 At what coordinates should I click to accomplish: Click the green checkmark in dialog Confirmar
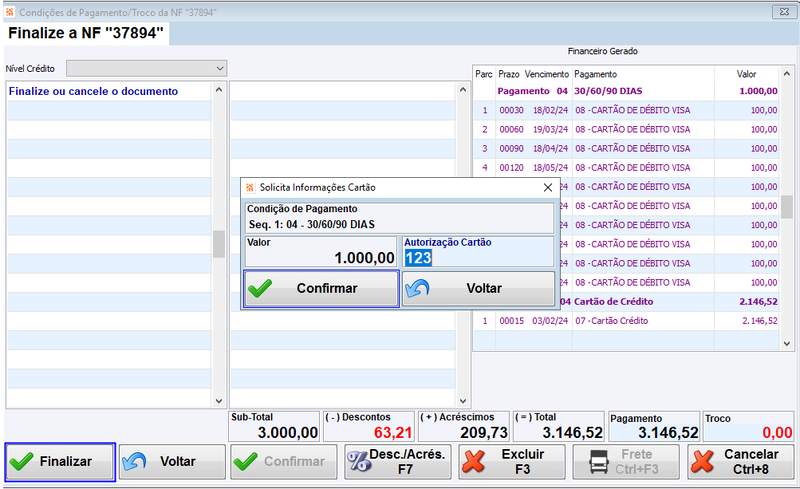260,288
